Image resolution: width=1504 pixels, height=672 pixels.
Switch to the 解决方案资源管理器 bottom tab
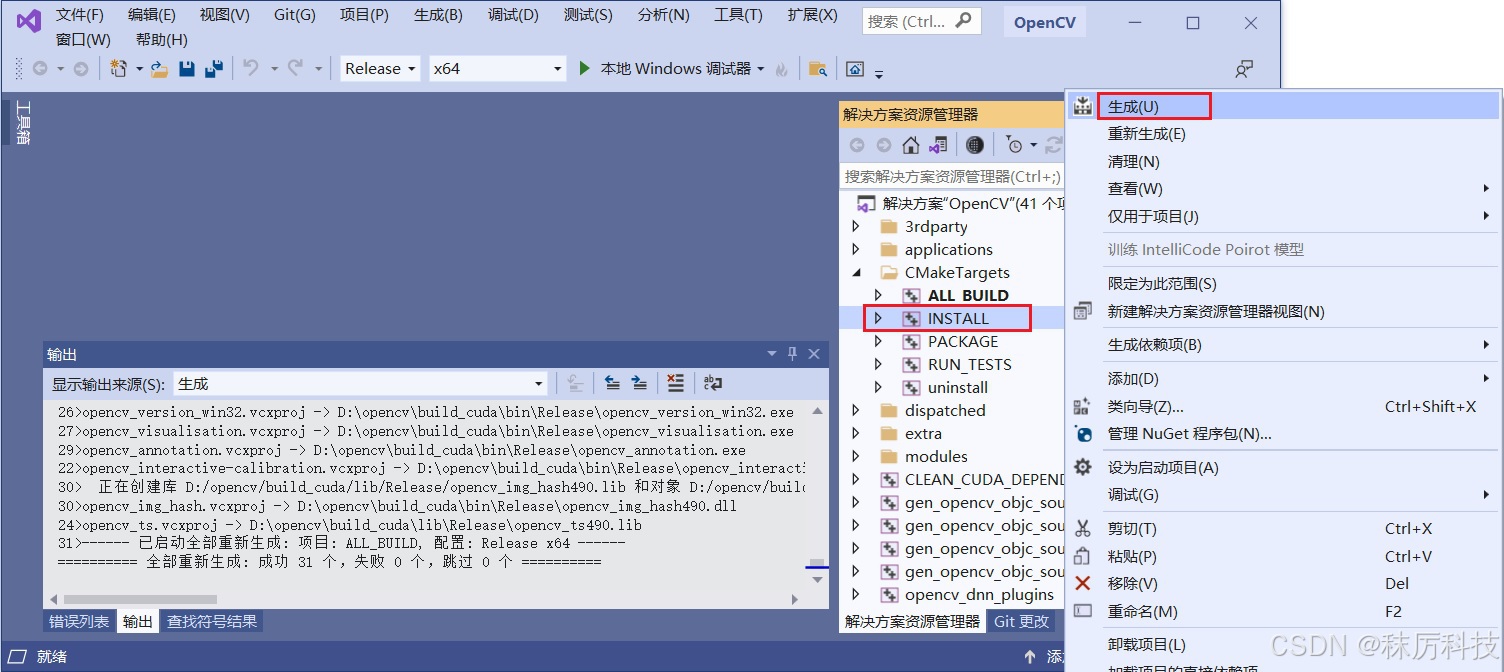click(912, 621)
